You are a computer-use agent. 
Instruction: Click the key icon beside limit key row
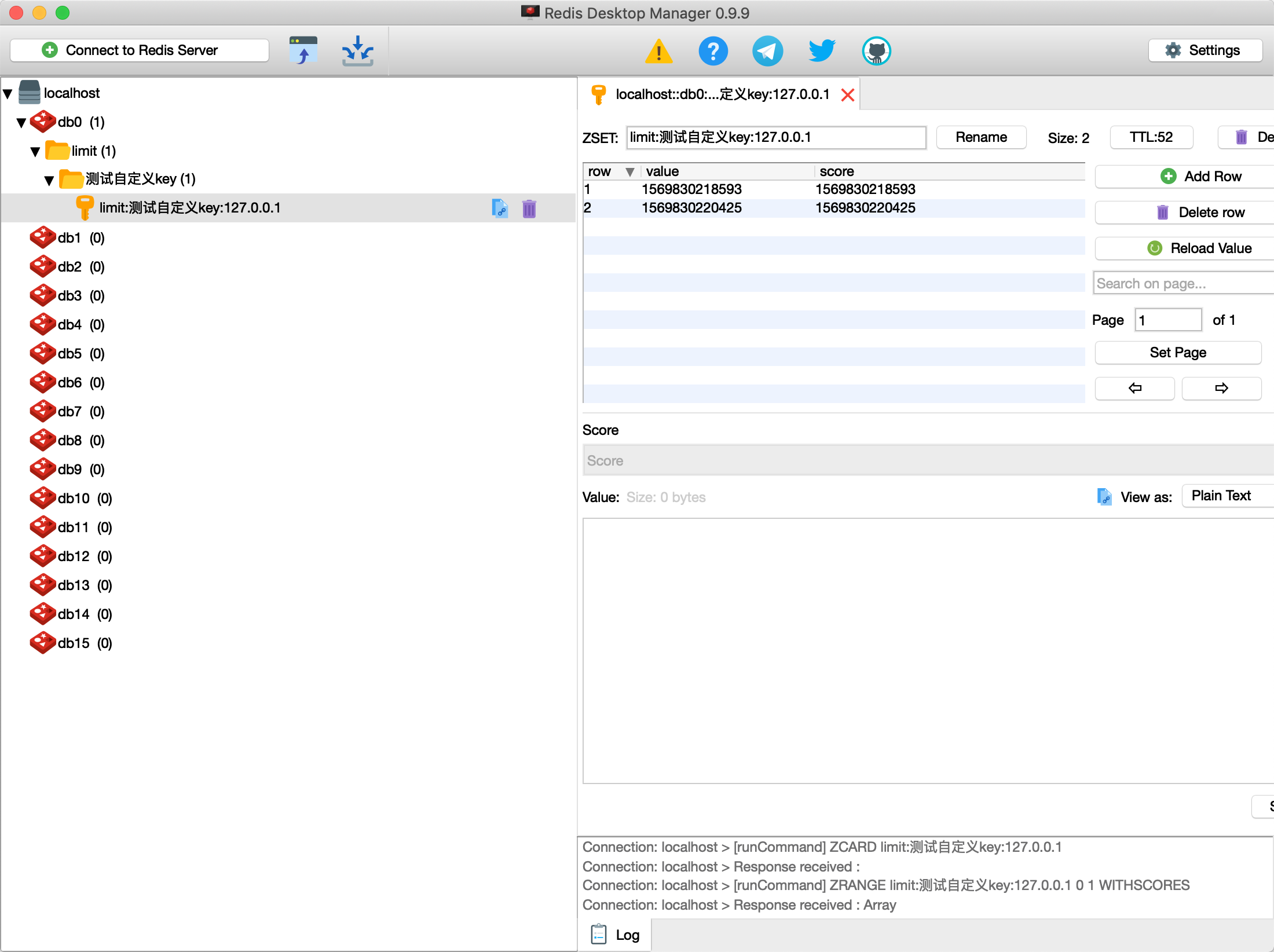(x=85, y=208)
